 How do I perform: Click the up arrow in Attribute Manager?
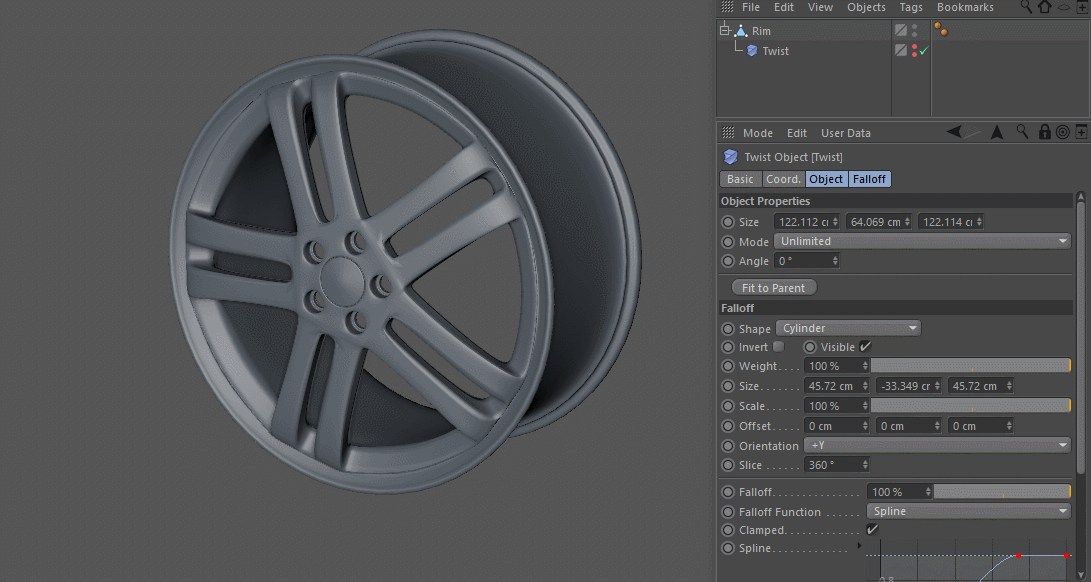(x=997, y=132)
